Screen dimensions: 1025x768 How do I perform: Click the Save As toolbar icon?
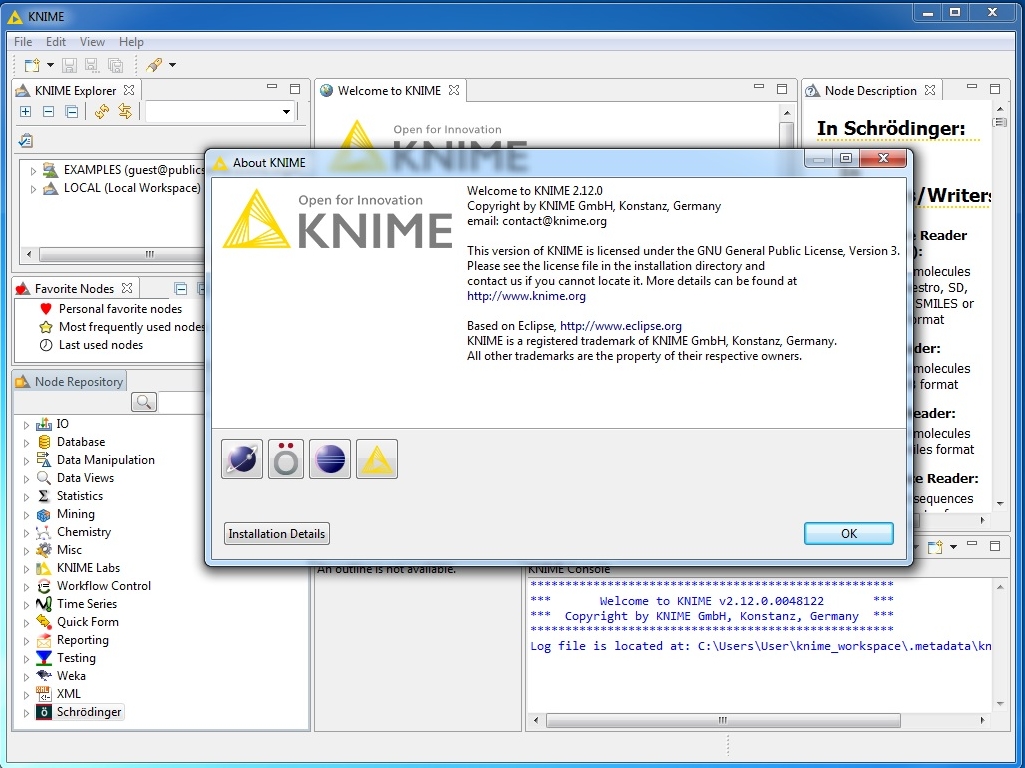pos(92,65)
